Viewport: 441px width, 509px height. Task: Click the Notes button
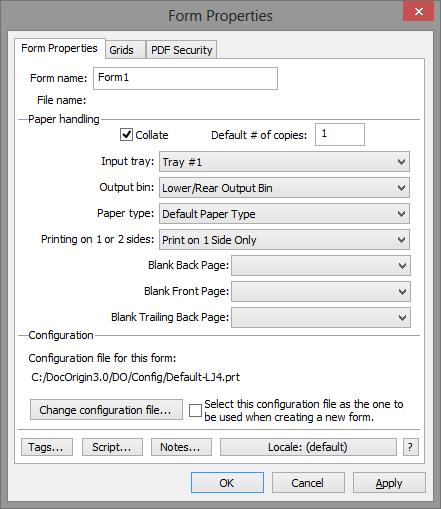click(181, 447)
